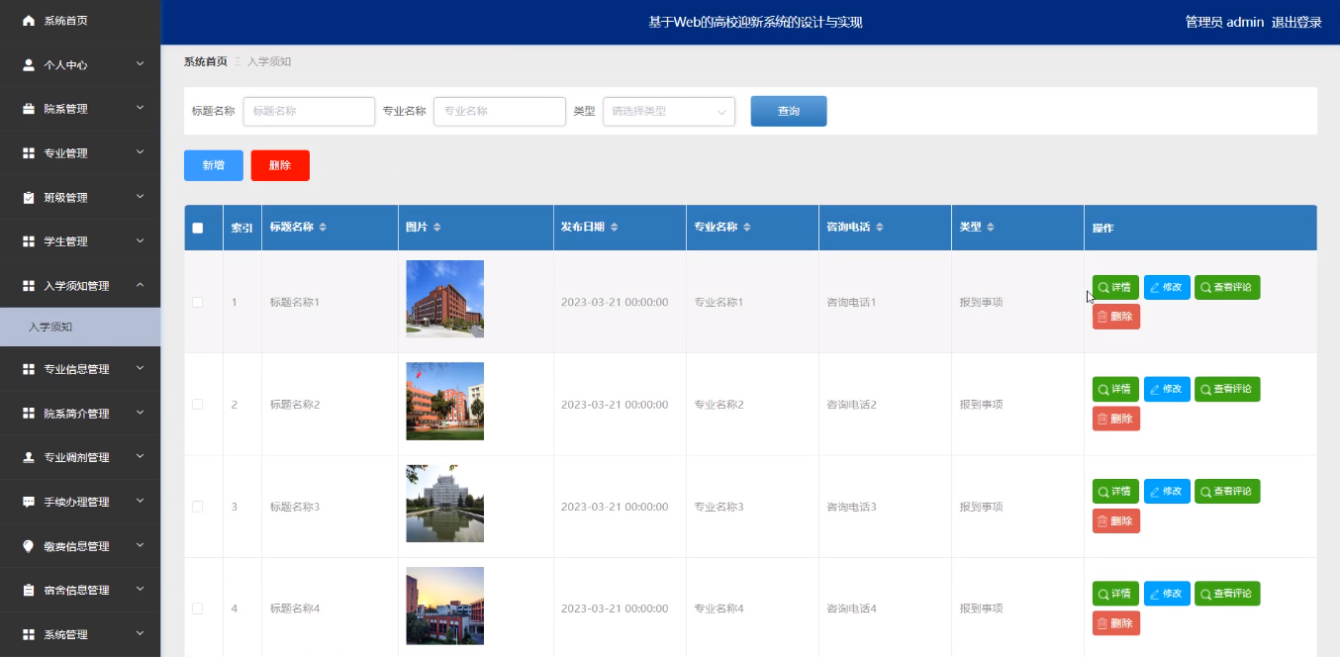Click 查看评论 for row 标题名称2

(x=1227, y=389)
